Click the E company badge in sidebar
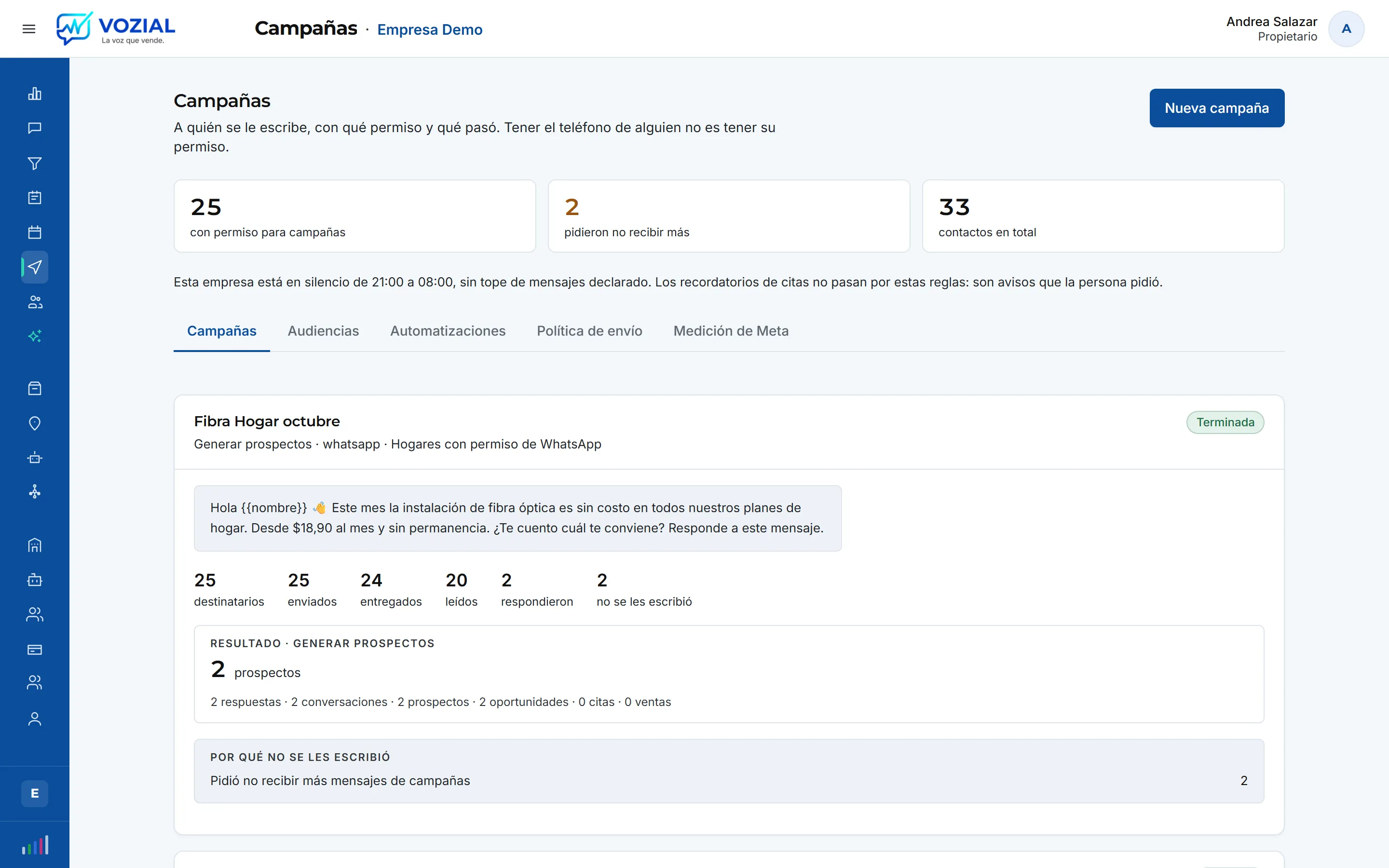The width and height of the screenshot is (1389, 868). click(34, 793)
